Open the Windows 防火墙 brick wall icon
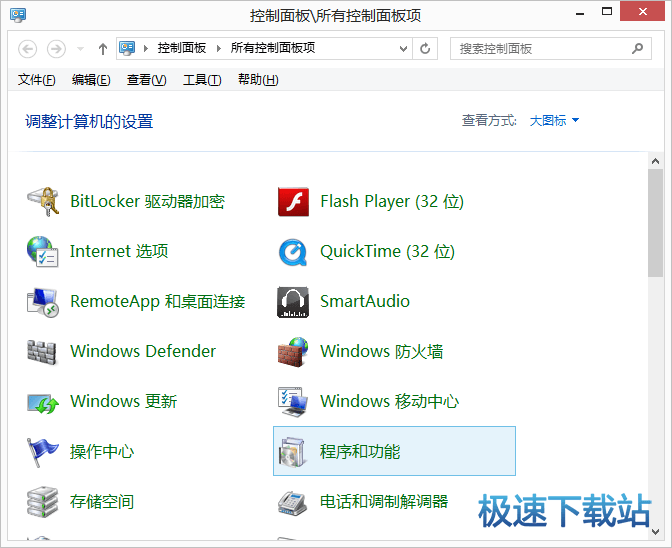Viewport: 672px width, 548px height. coord(293,352)
